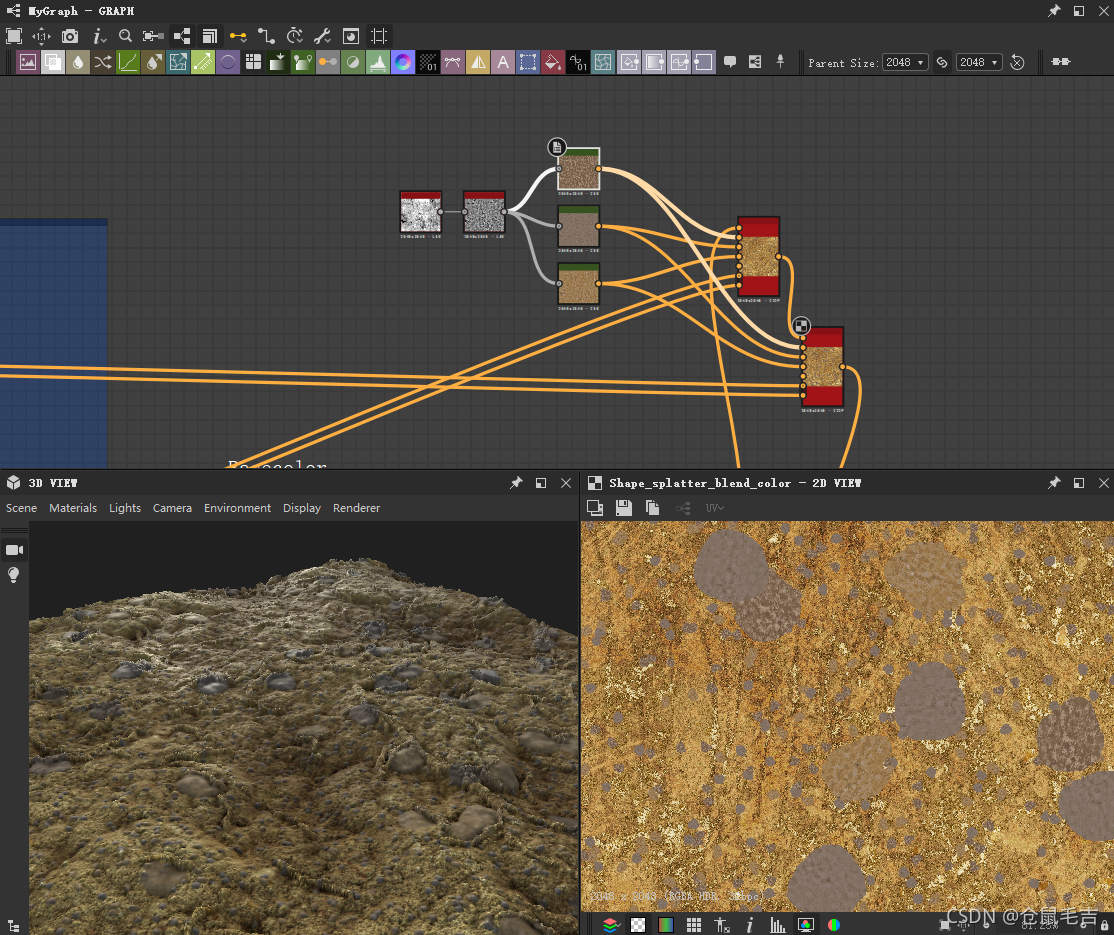Save the 2D view image with the disk icon
Screen dimensions: 1114x935
(x=624, y=508)
